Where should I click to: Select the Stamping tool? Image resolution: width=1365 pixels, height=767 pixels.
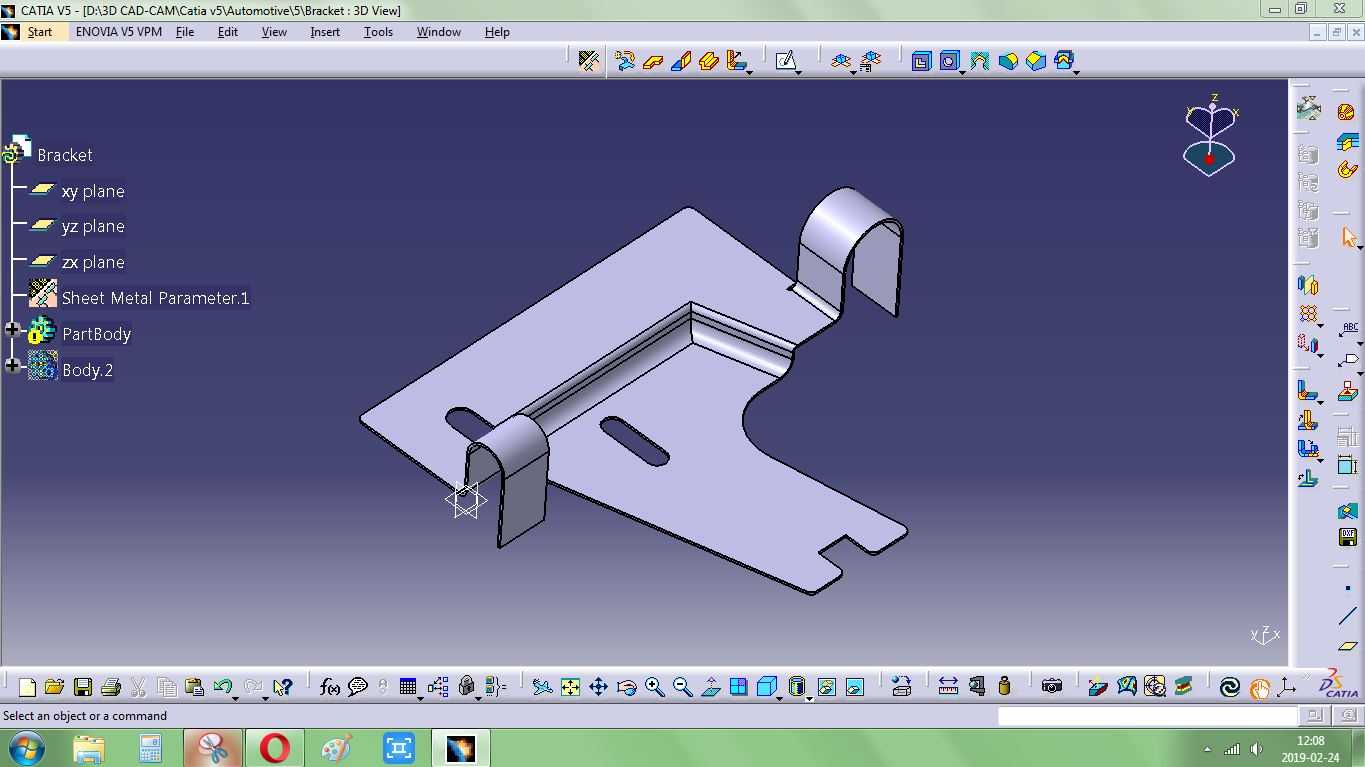1063,61
